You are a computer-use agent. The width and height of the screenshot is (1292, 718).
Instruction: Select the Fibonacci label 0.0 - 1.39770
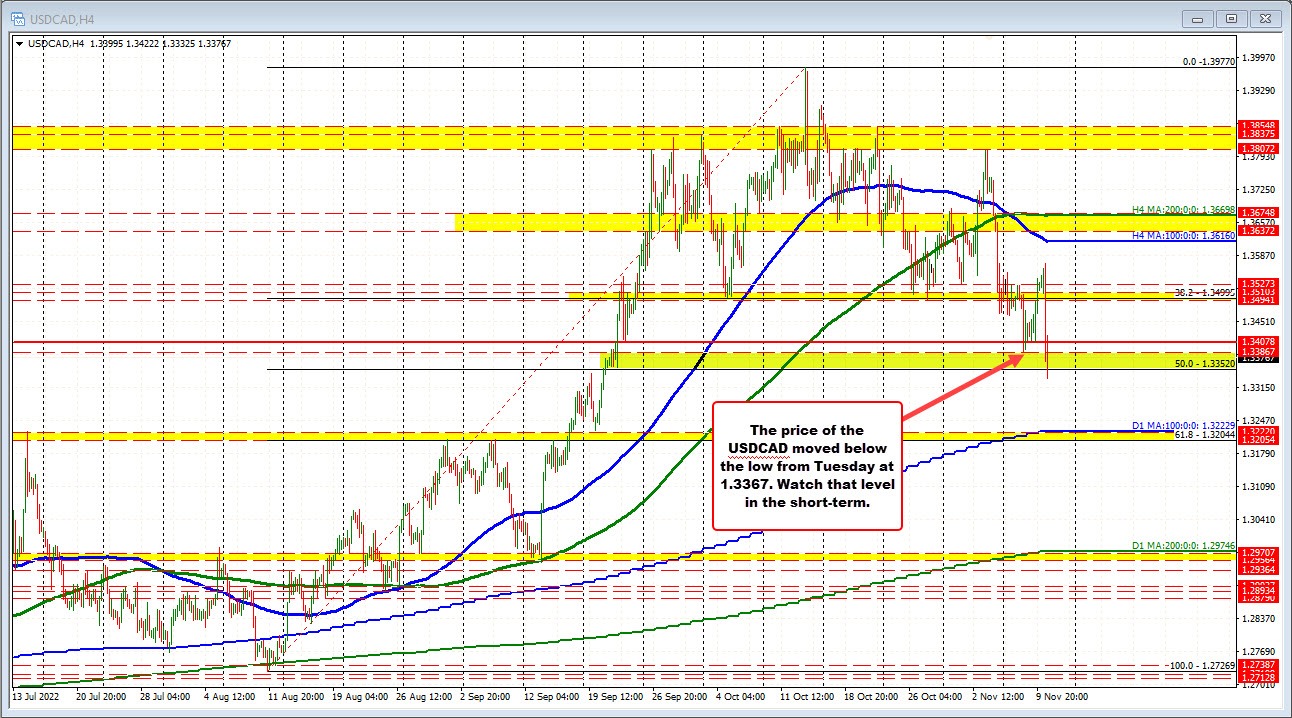click(1209, 61)
